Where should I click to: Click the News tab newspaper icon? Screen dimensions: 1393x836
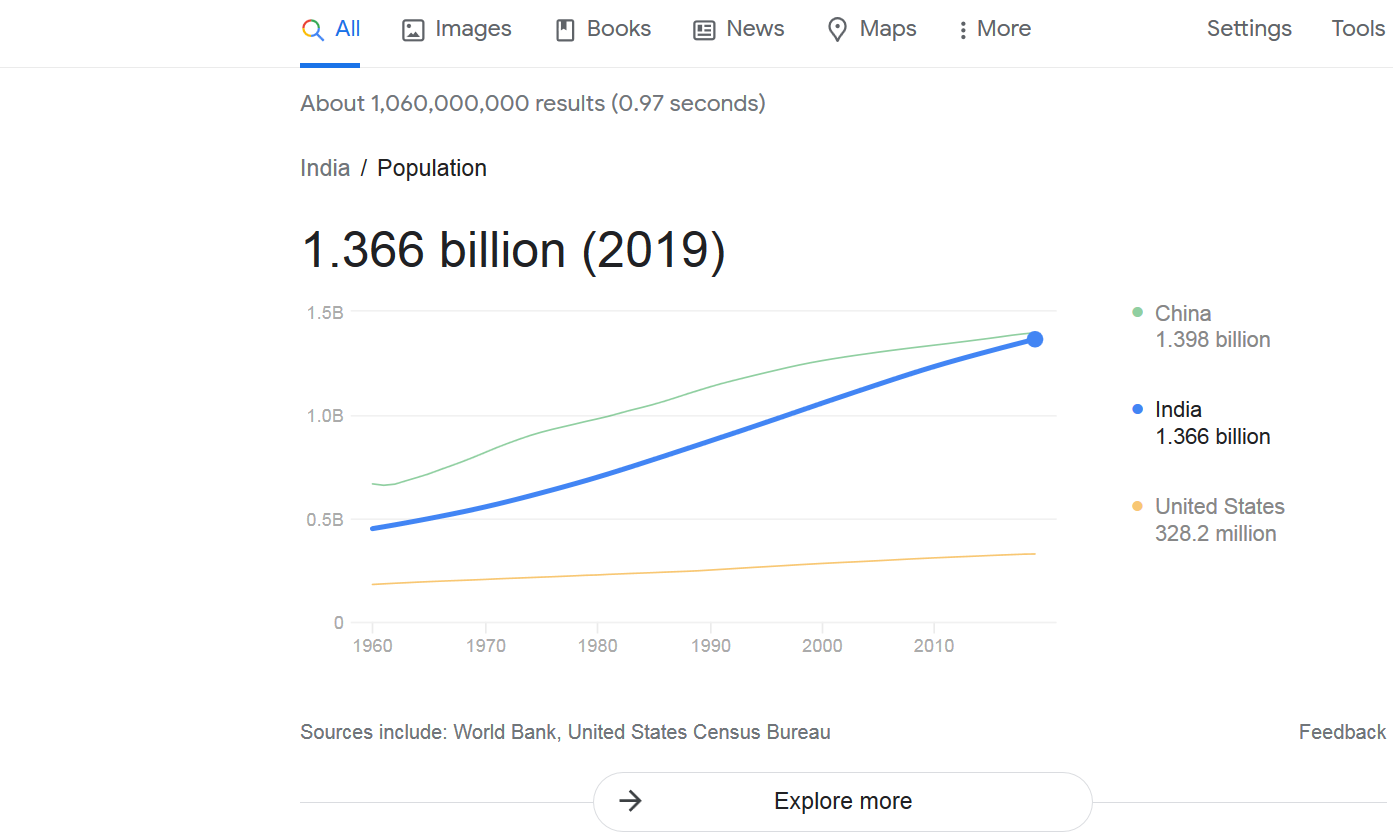point(705,30)
